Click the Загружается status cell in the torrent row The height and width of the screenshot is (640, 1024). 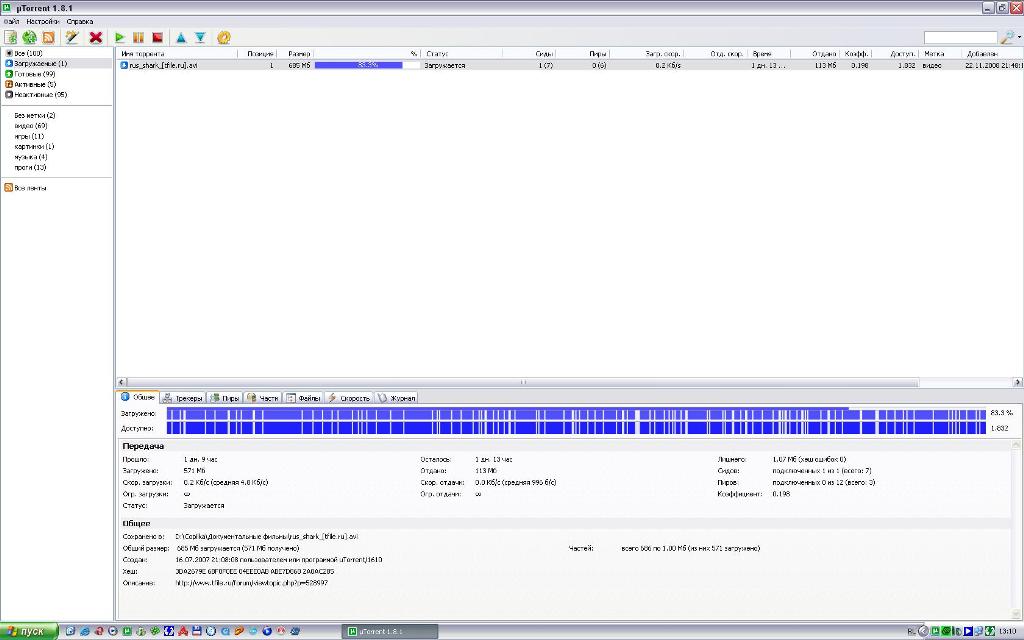445,65
